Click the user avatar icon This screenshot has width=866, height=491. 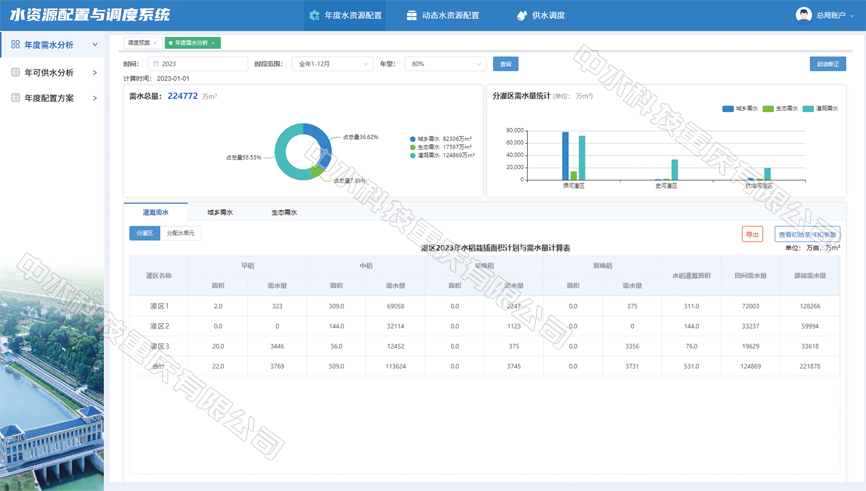point(804,15)
